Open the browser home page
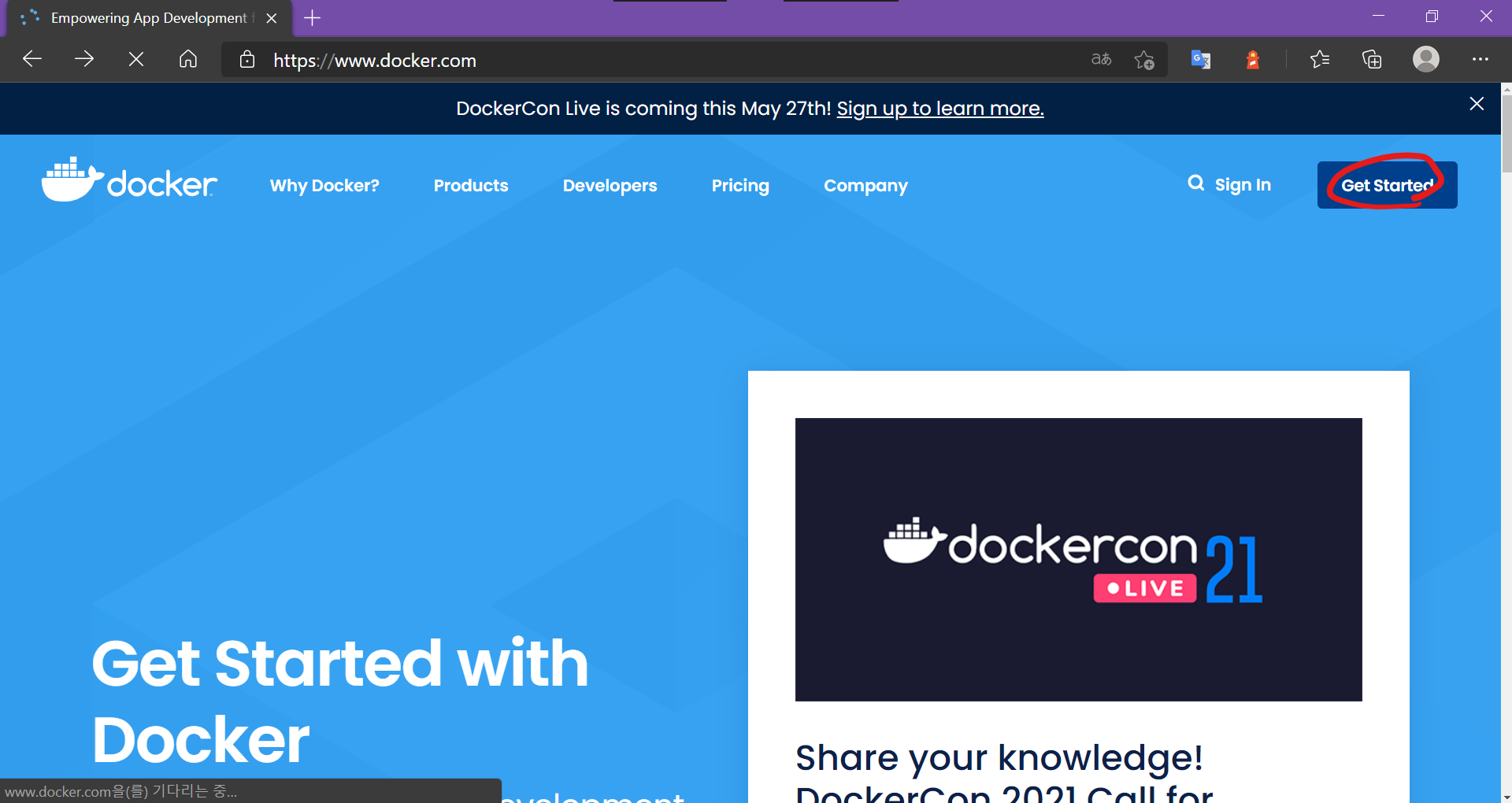 pyautogui.click(x=188, y=59)
